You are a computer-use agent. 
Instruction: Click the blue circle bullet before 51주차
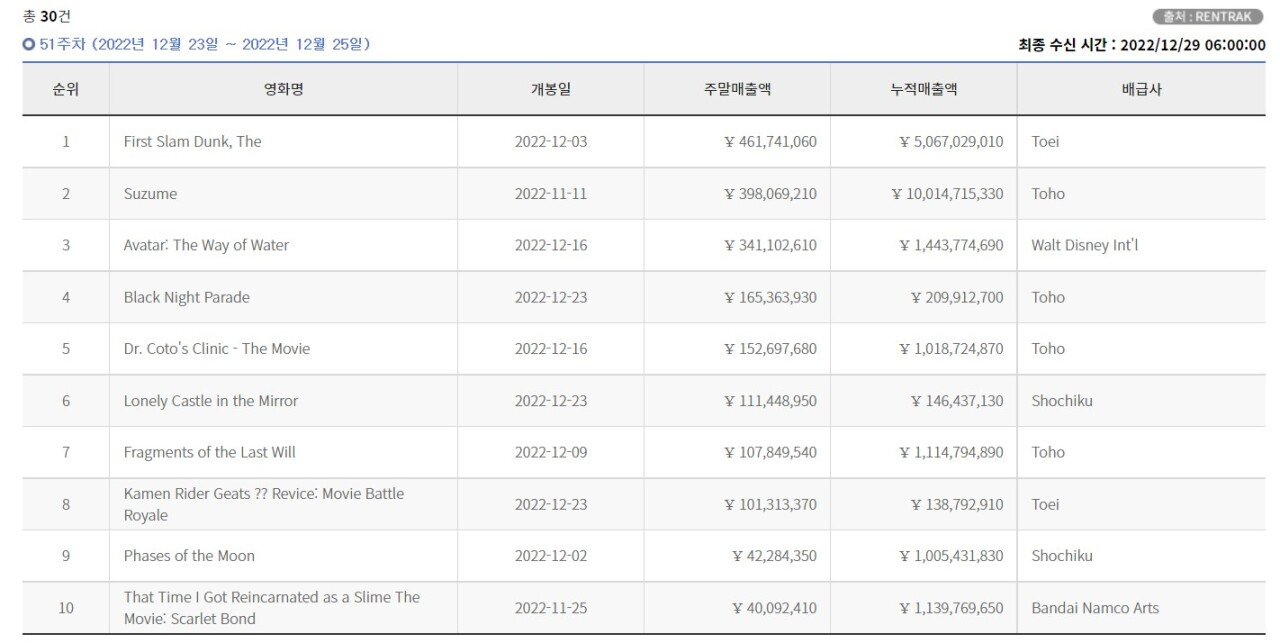(29, 45)
